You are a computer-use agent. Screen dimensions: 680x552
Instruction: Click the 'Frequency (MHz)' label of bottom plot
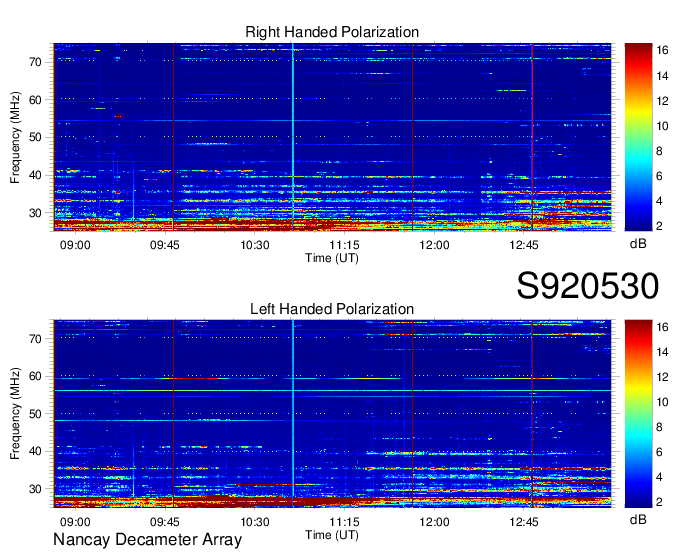(x=15, y=414)
